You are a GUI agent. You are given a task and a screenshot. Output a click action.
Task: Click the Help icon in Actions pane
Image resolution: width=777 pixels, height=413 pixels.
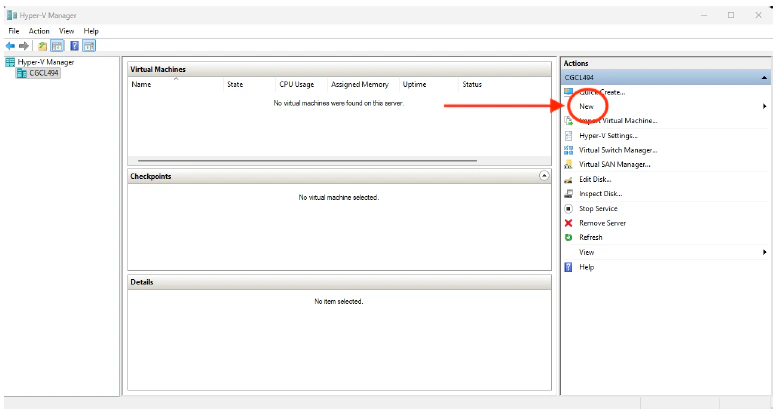click(x=568, y=267)
